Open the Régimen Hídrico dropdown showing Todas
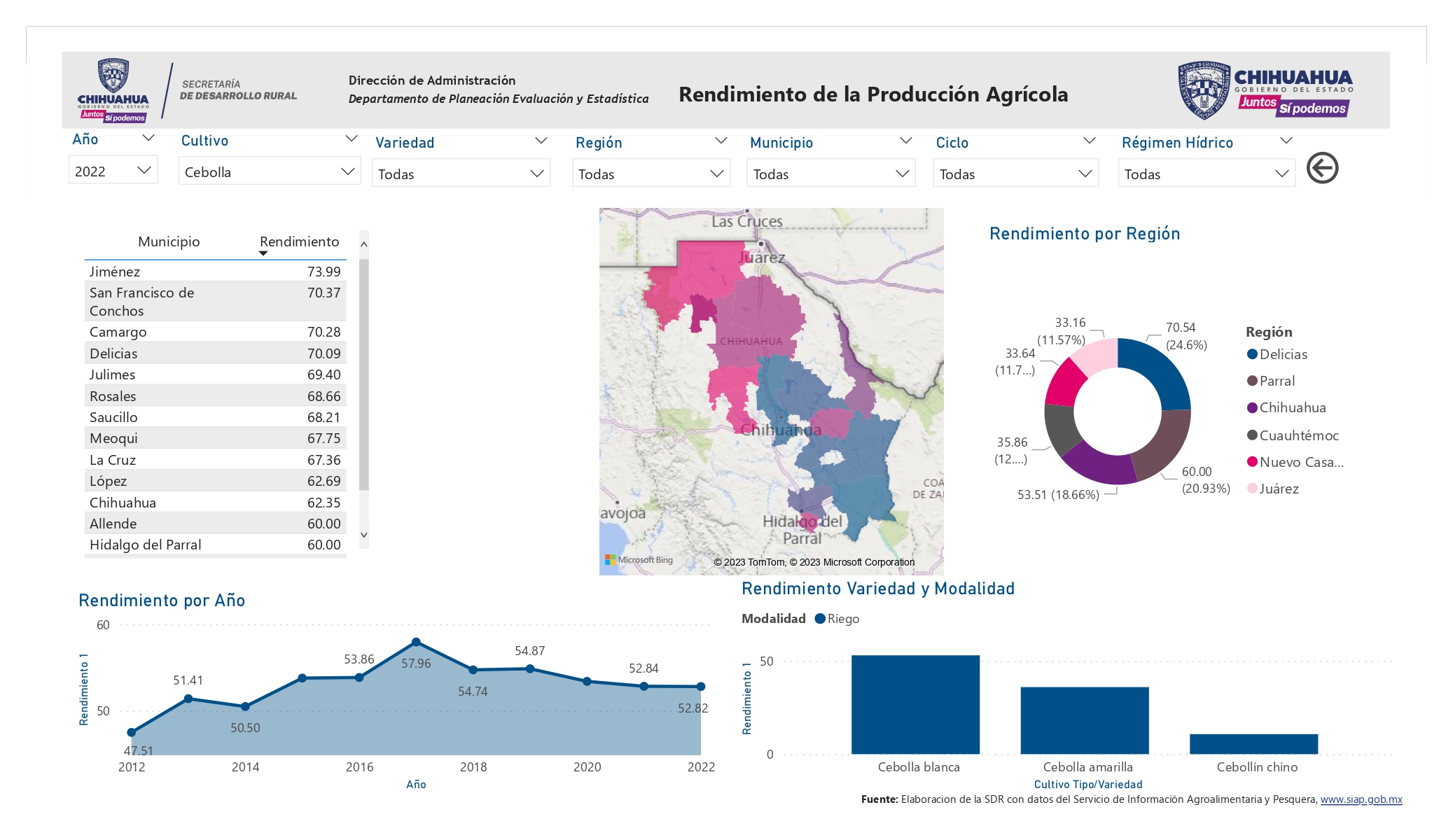This screenshot has height=840, width=1453. coord(1207,174)
